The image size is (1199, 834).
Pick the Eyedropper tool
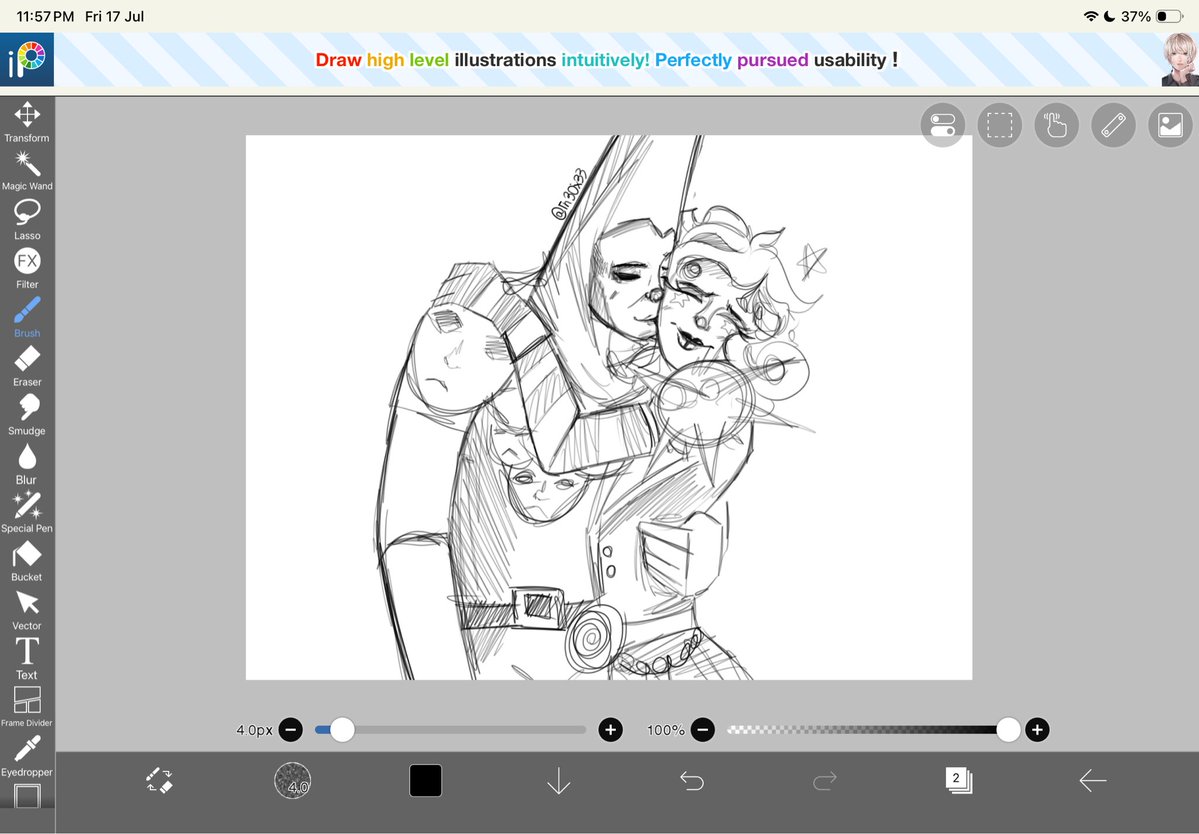point(27,756)
